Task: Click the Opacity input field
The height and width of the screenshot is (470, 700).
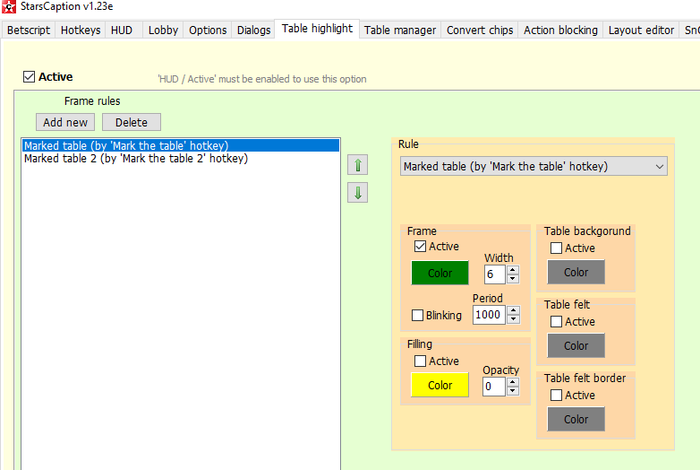Action: (x=495, y=387)
